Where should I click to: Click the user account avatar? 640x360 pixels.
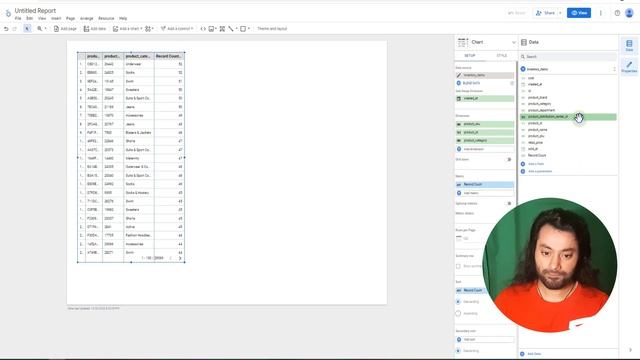pos(629,13)
